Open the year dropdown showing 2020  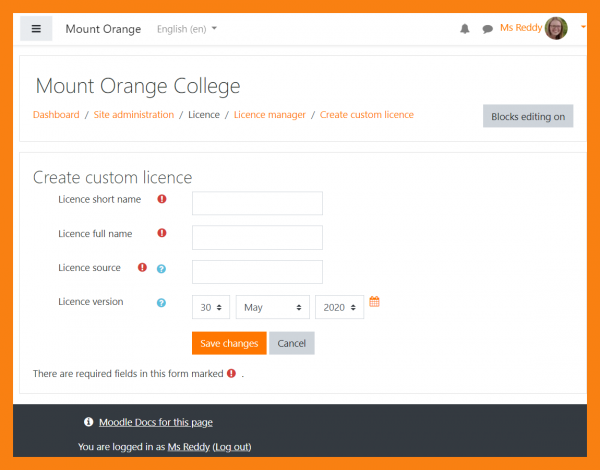point(339,307)
